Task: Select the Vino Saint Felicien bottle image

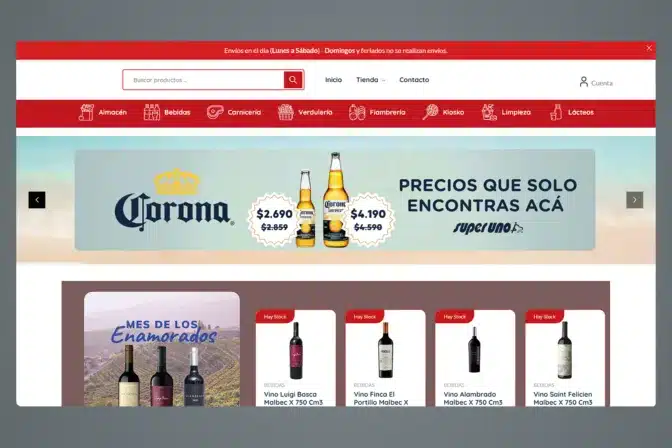Action: click(x=564, y=350)
